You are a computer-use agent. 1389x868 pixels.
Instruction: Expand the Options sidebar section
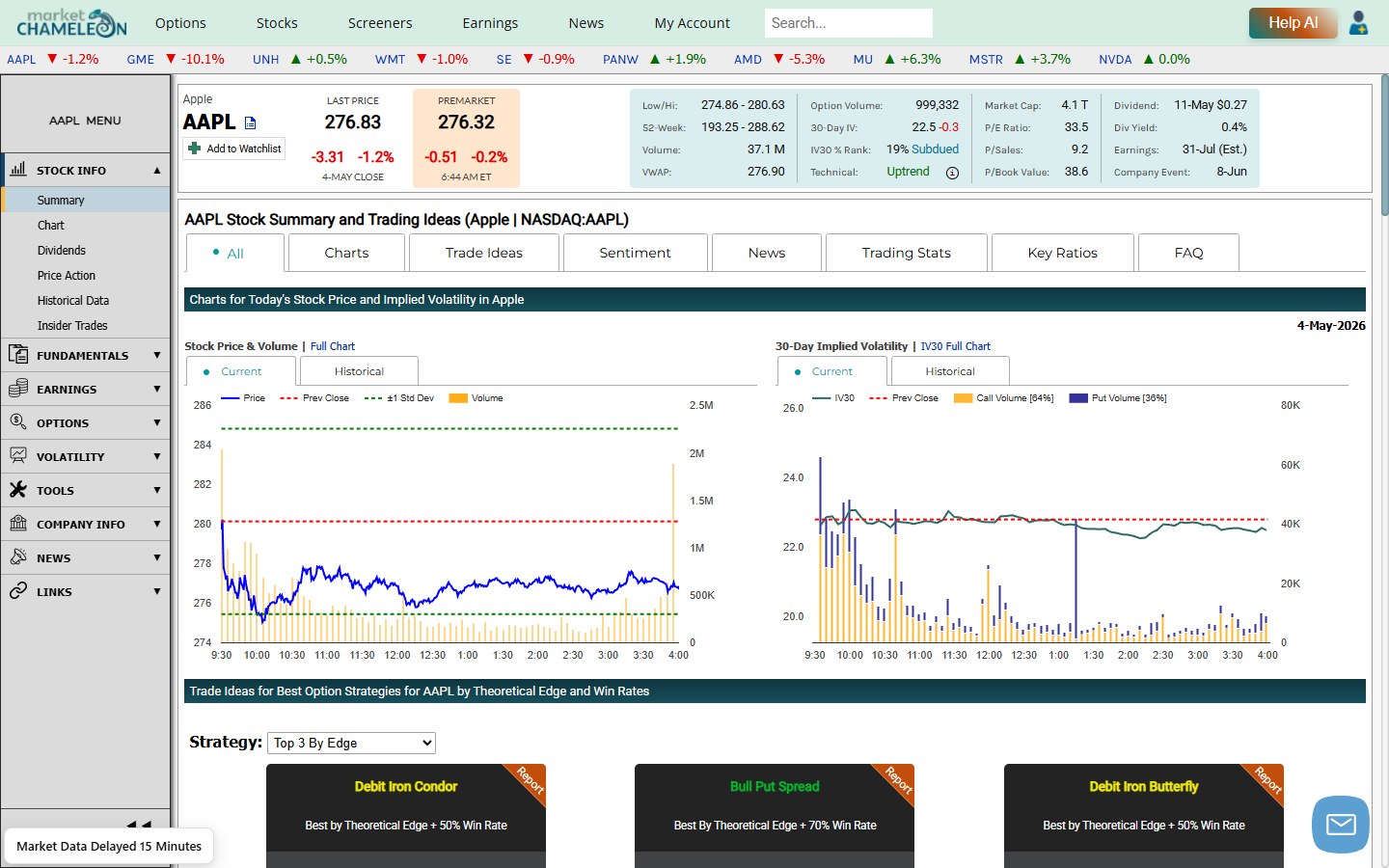tap(157, 422)
